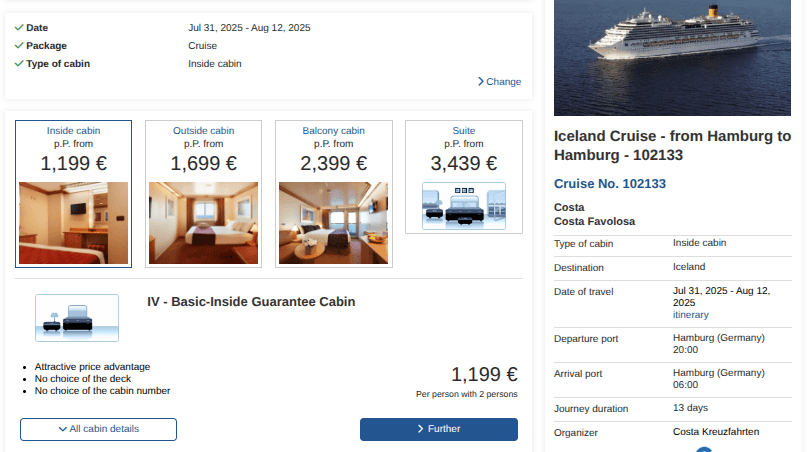View the Inside cabin room photo
The width and height of the screenshot is (807, 452).
(73, 223)
